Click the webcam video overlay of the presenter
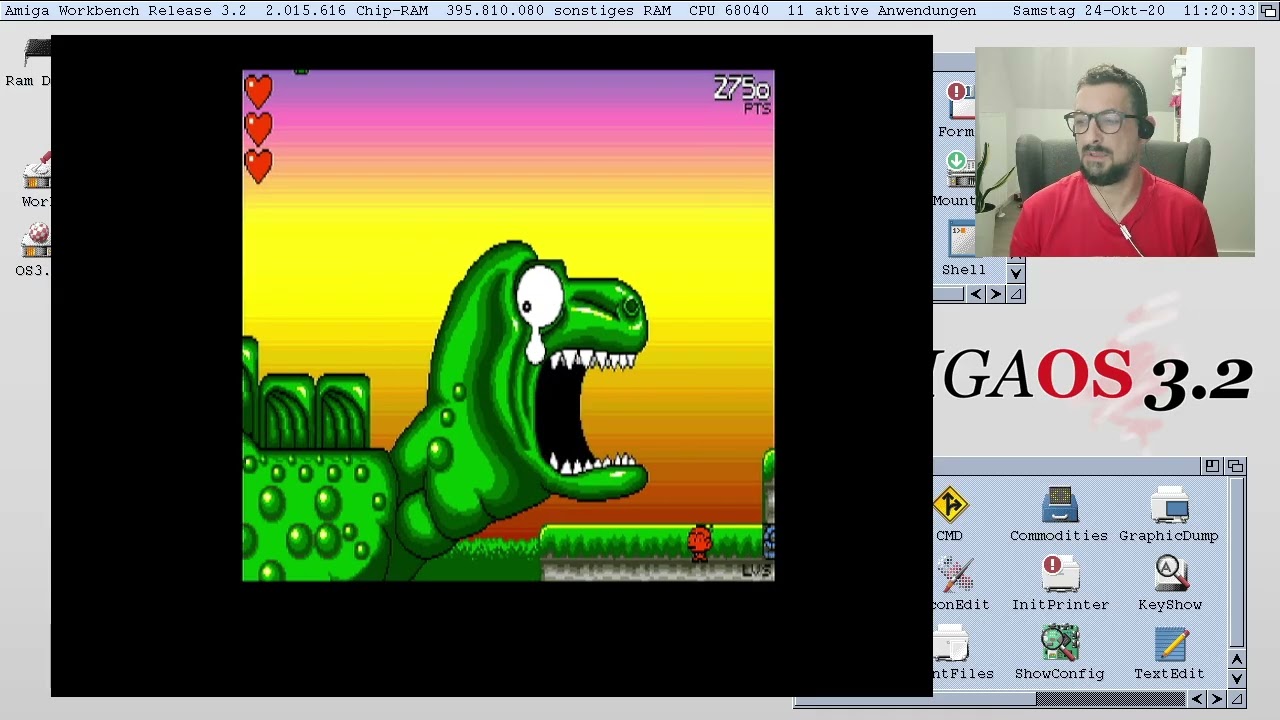The image size is (1280, 720). click(x=1115, y=152)
